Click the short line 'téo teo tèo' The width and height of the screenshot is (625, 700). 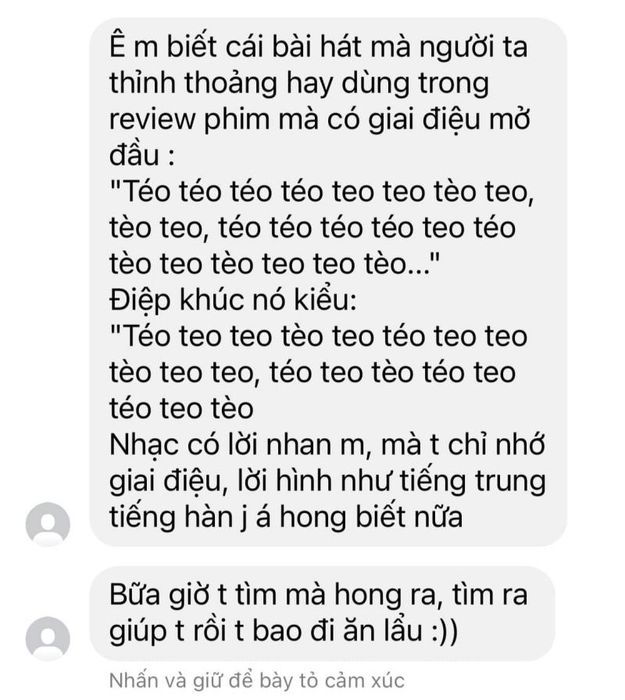tap(181, 408)
